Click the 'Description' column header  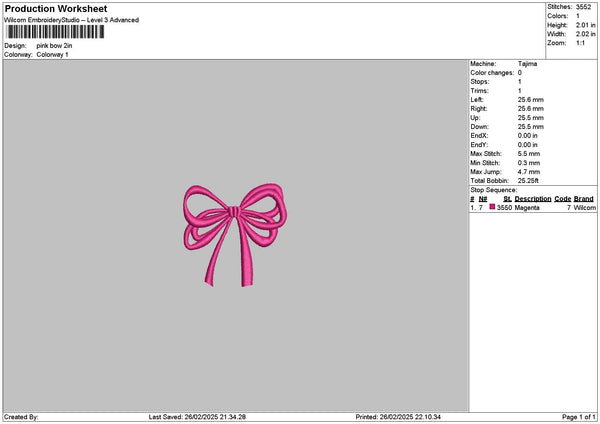pos(533,199)
